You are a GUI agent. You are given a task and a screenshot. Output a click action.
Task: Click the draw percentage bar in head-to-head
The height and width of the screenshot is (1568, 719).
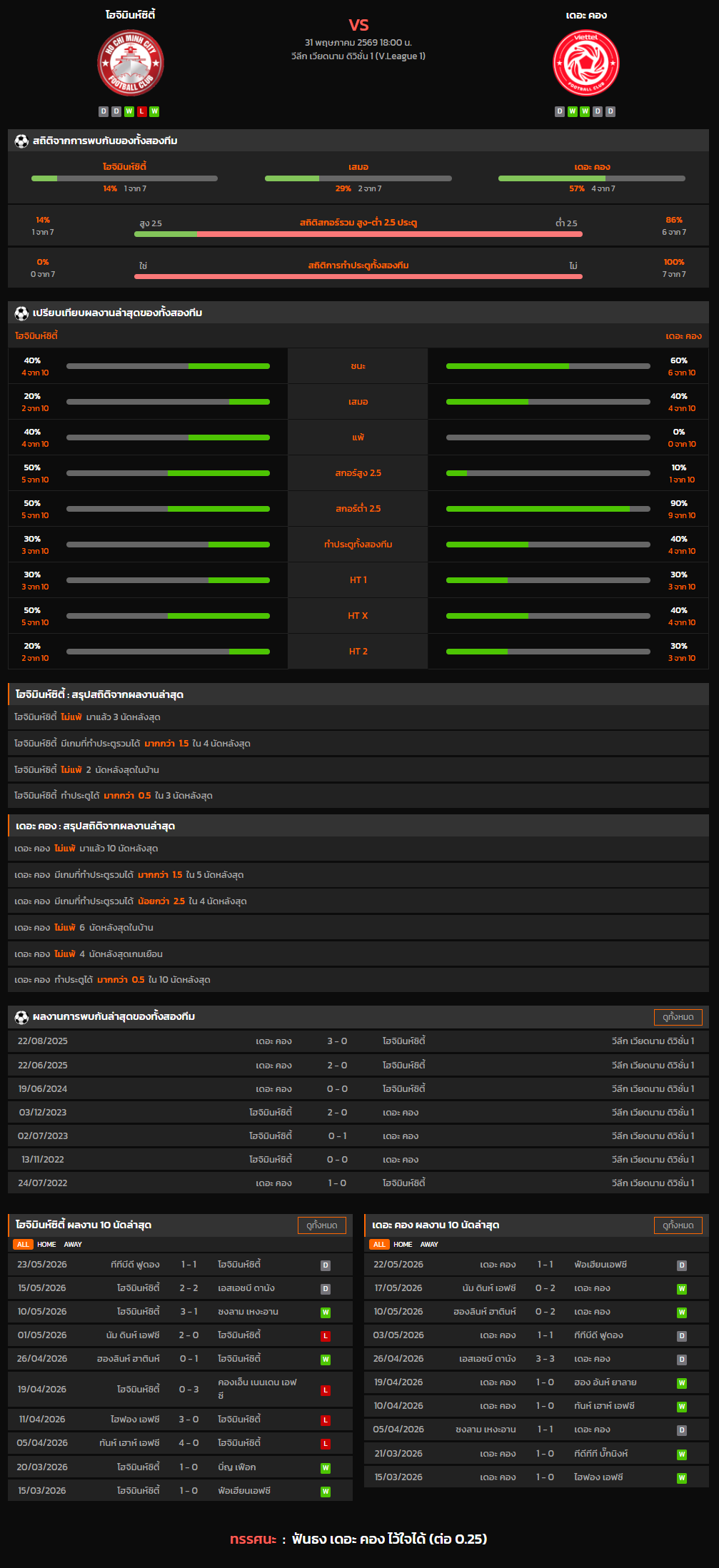pyautogui.click(x=358, y=178)
